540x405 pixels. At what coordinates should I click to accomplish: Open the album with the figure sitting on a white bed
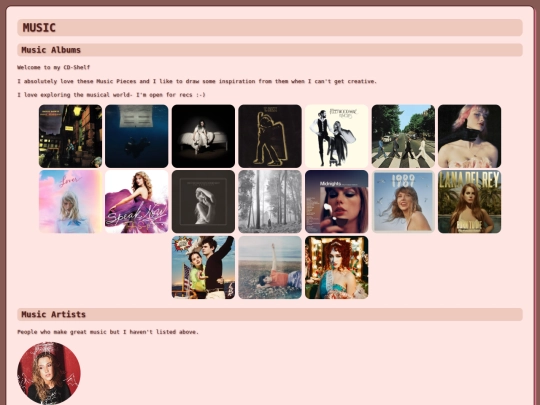pyautogui.click(x=203, y=136)
